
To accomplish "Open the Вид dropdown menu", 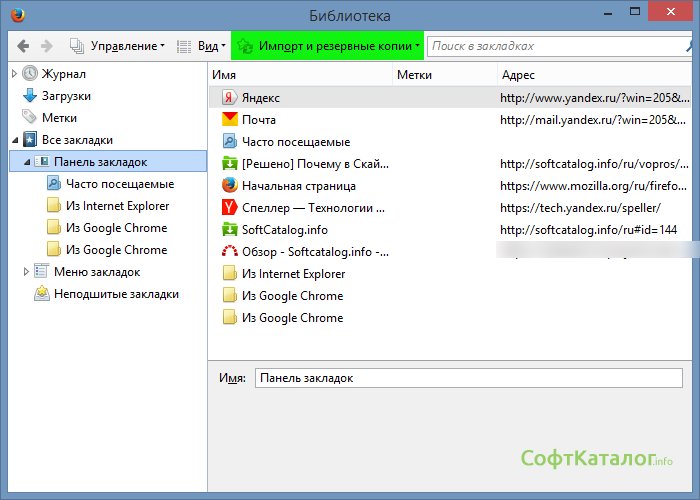I will point(201,46).
